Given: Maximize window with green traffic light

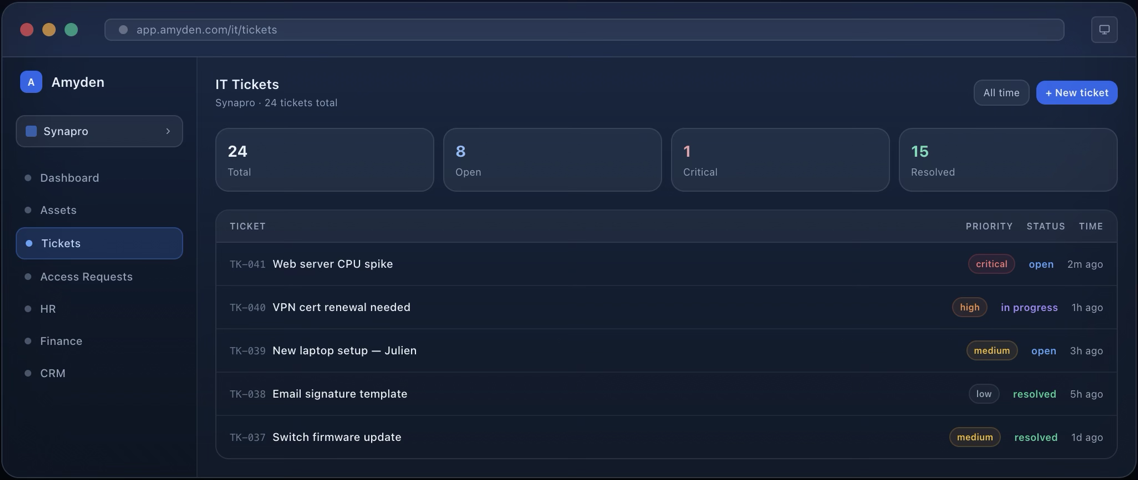Looking at the screenshot, I should click(x=71, y=30).
